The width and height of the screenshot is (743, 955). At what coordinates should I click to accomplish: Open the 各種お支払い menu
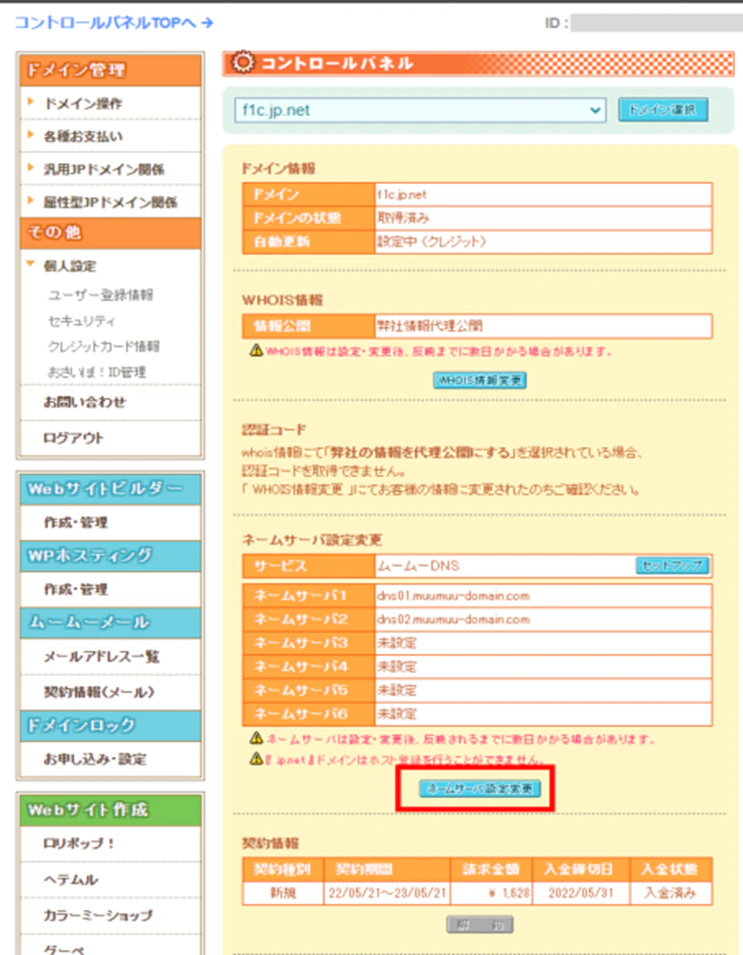pos(83,136)
